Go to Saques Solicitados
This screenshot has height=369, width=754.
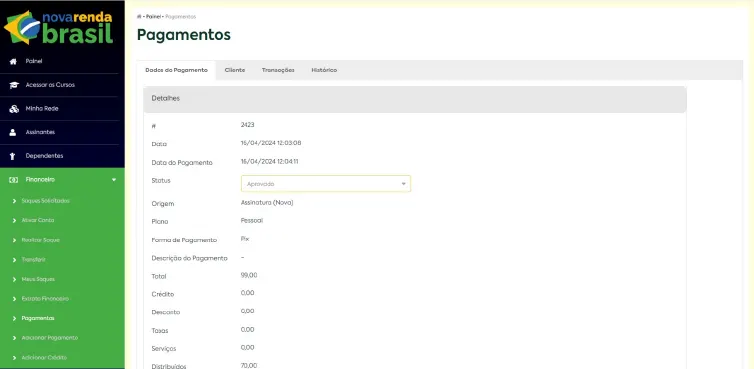(46, 201)
